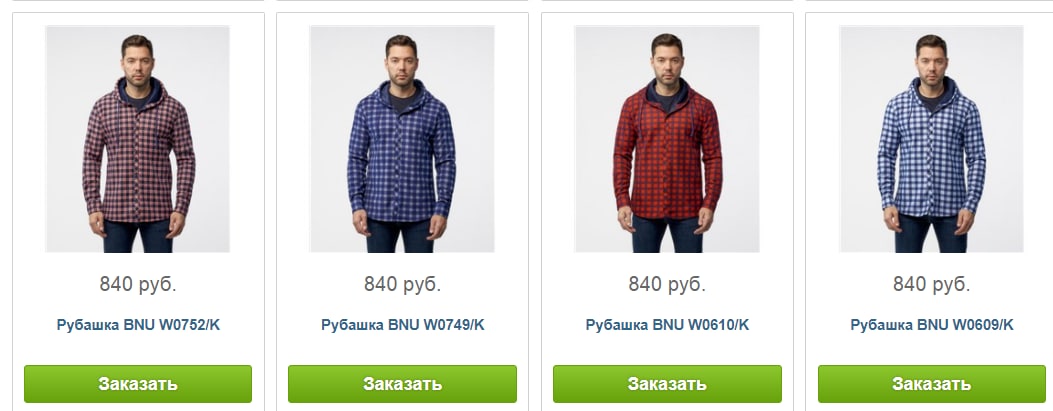Click the hood of the light blue shirt
This screenshot has width=1053, height=411.
[931, 94]
